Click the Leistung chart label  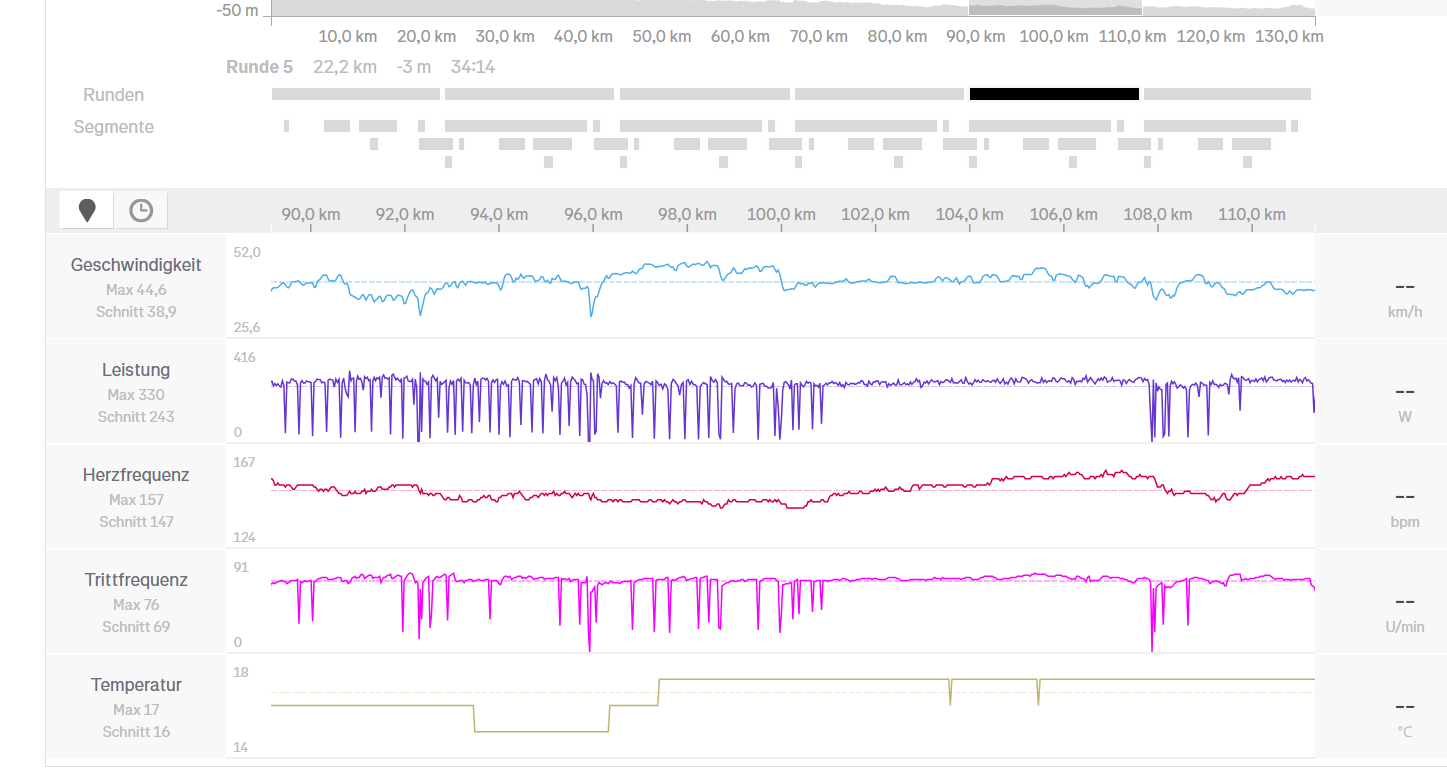tap(136, 370)
